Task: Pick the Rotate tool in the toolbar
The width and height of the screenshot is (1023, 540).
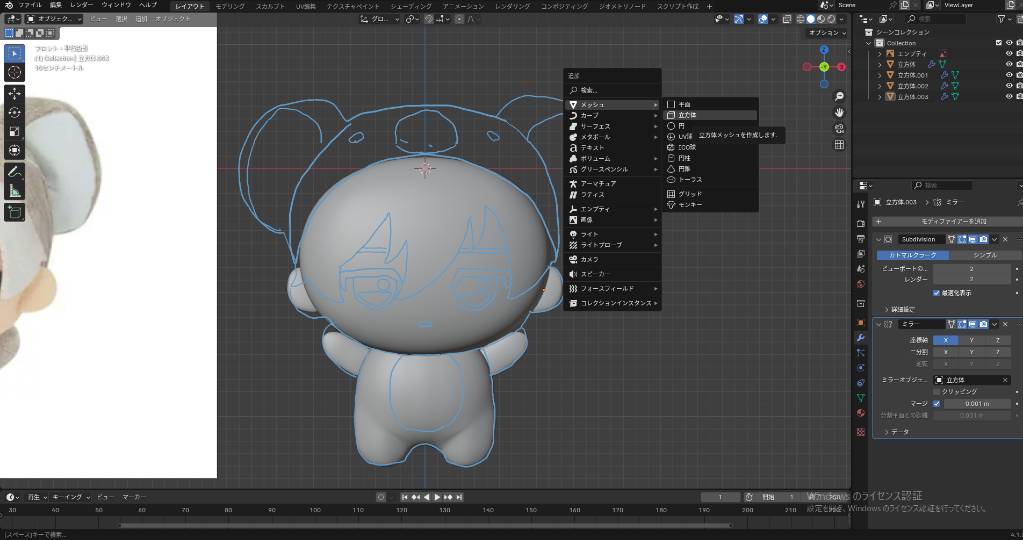Action: [15, 112]
